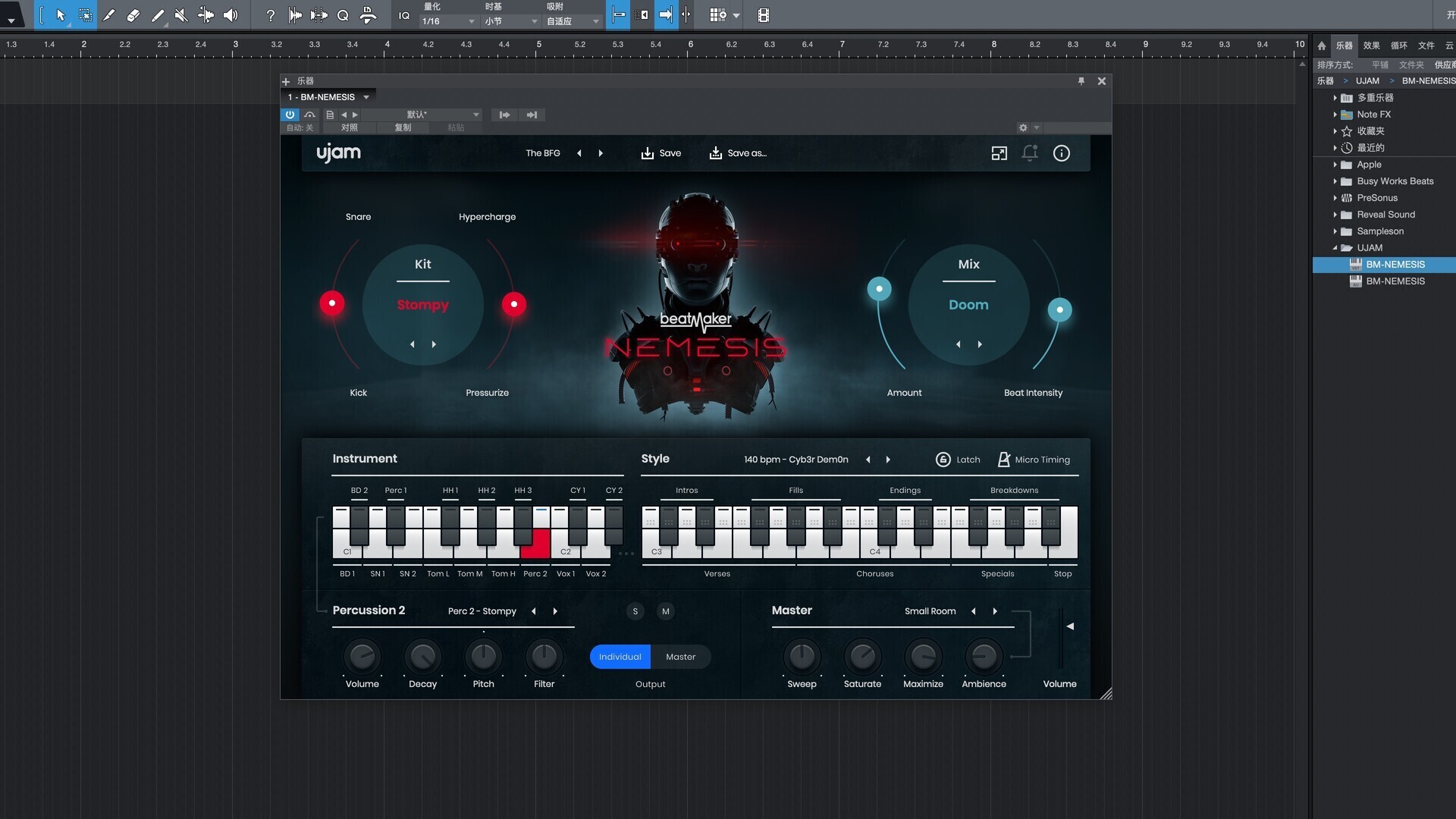Select previous Mix before Doom

[959, 344]
